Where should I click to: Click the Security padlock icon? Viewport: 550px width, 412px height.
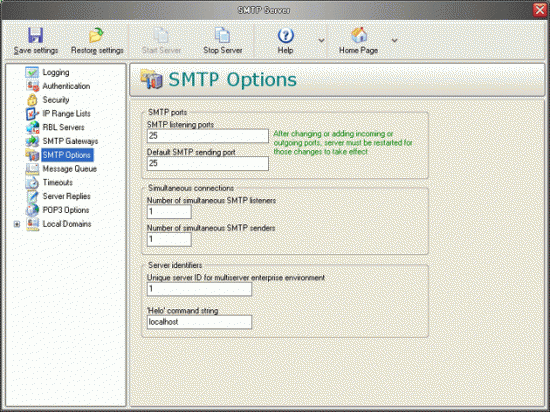32,100
